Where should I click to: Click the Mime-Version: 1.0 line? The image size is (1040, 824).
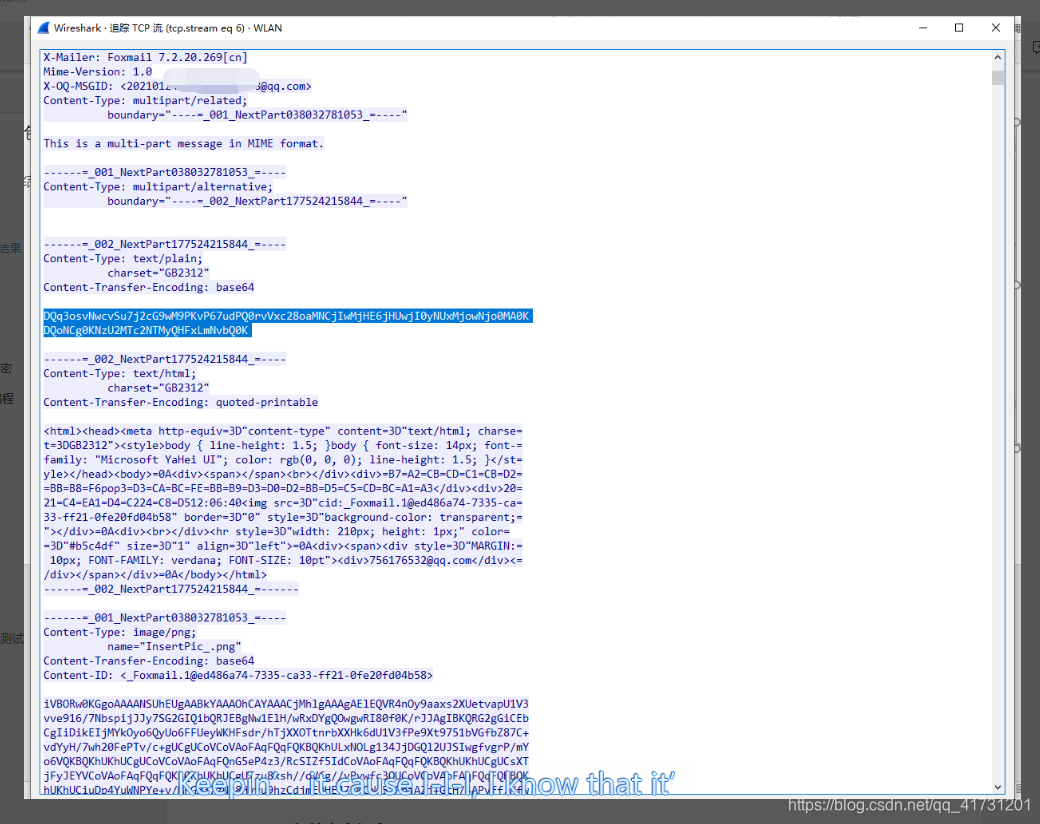pos(98,72)
